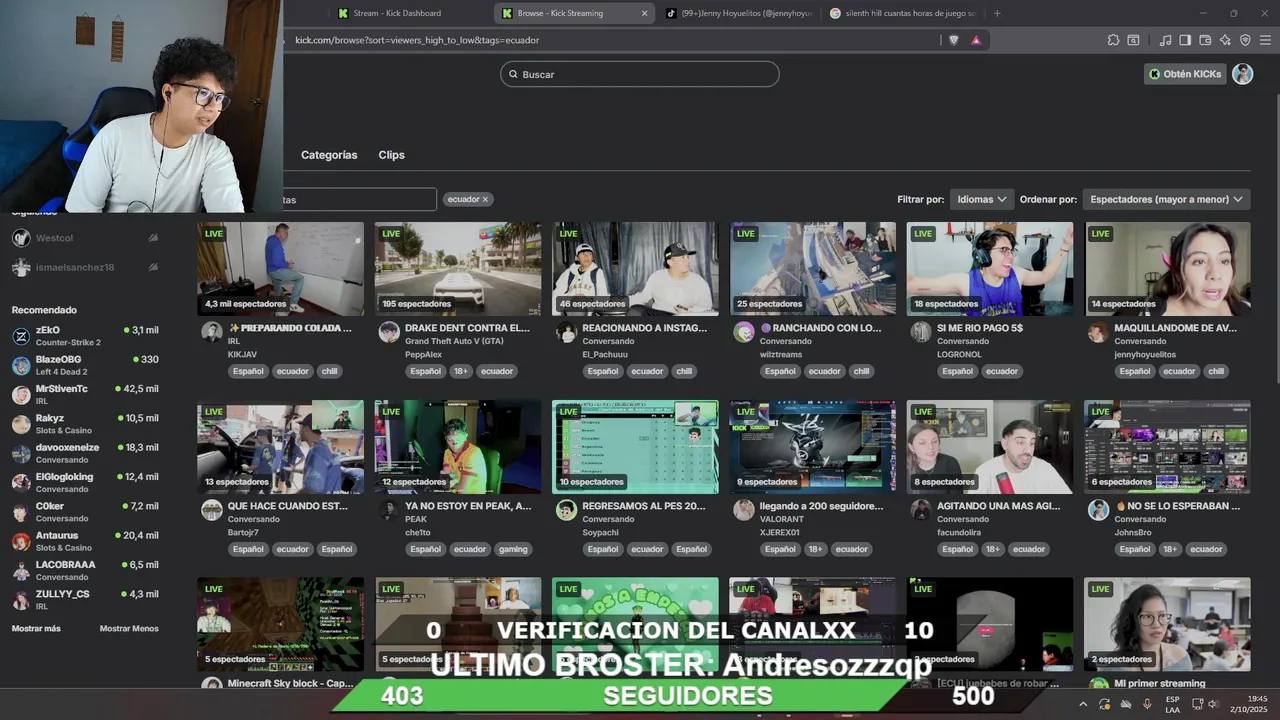Open the REGRESAMOS AL PES stream thumbnail
This screenshot has width=1280, height=720.
tap(635, 447)
